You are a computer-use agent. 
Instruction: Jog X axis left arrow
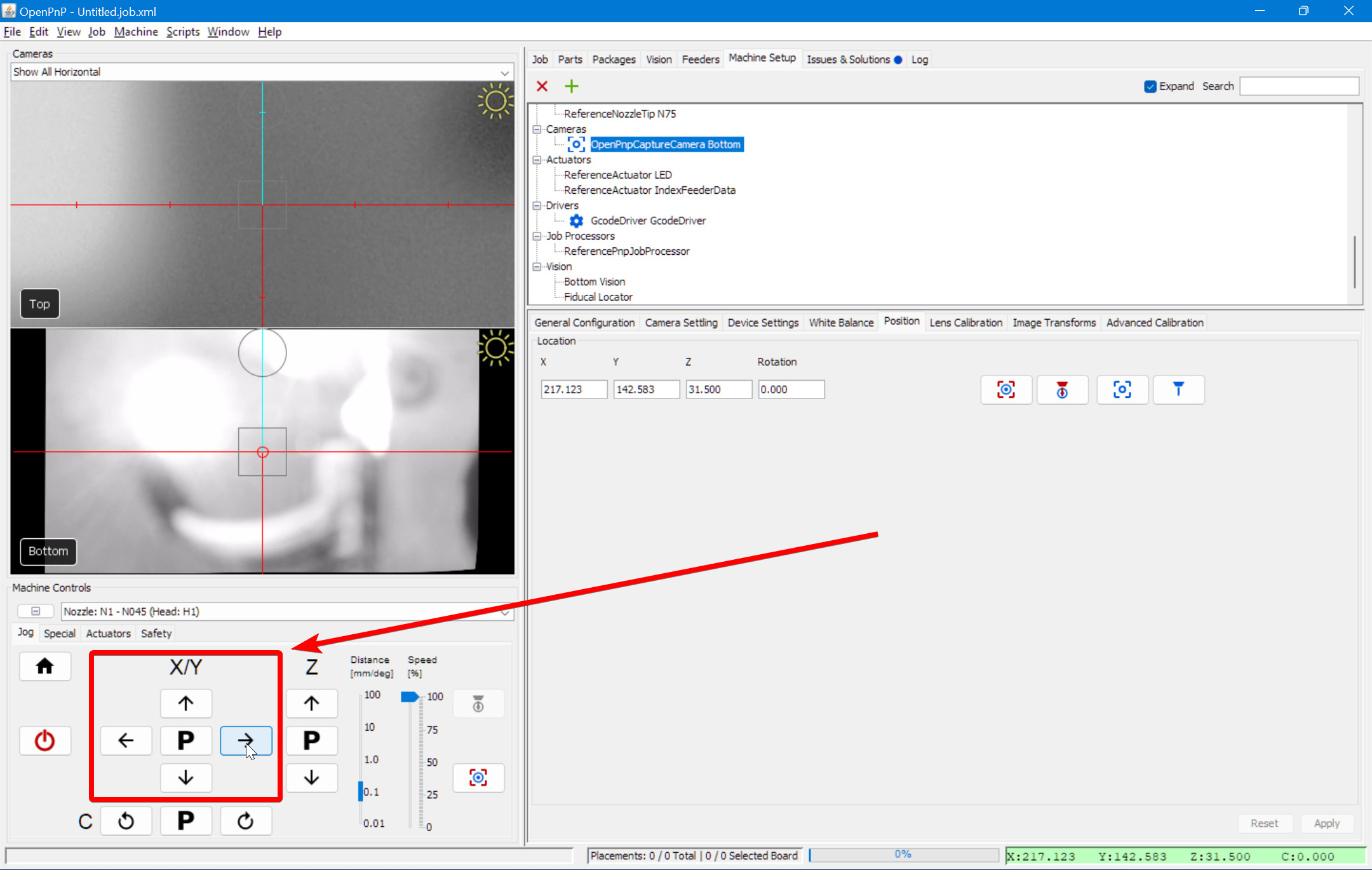[x=126, y=740]
